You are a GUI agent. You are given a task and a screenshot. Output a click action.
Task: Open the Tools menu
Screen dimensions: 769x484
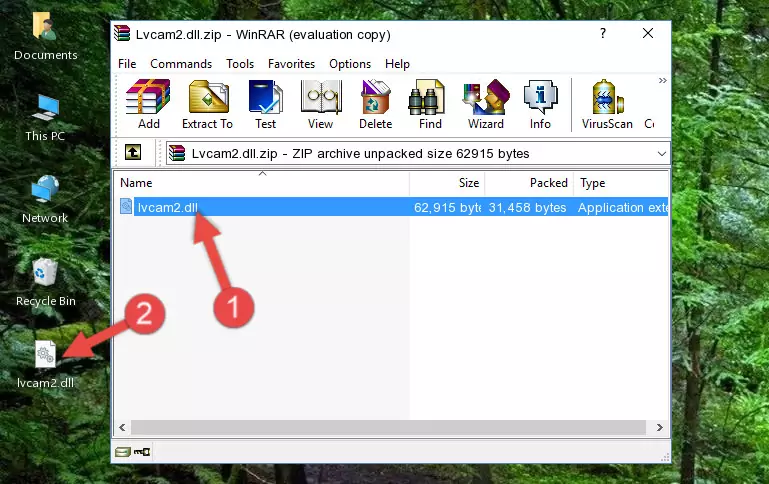(240, 64)
